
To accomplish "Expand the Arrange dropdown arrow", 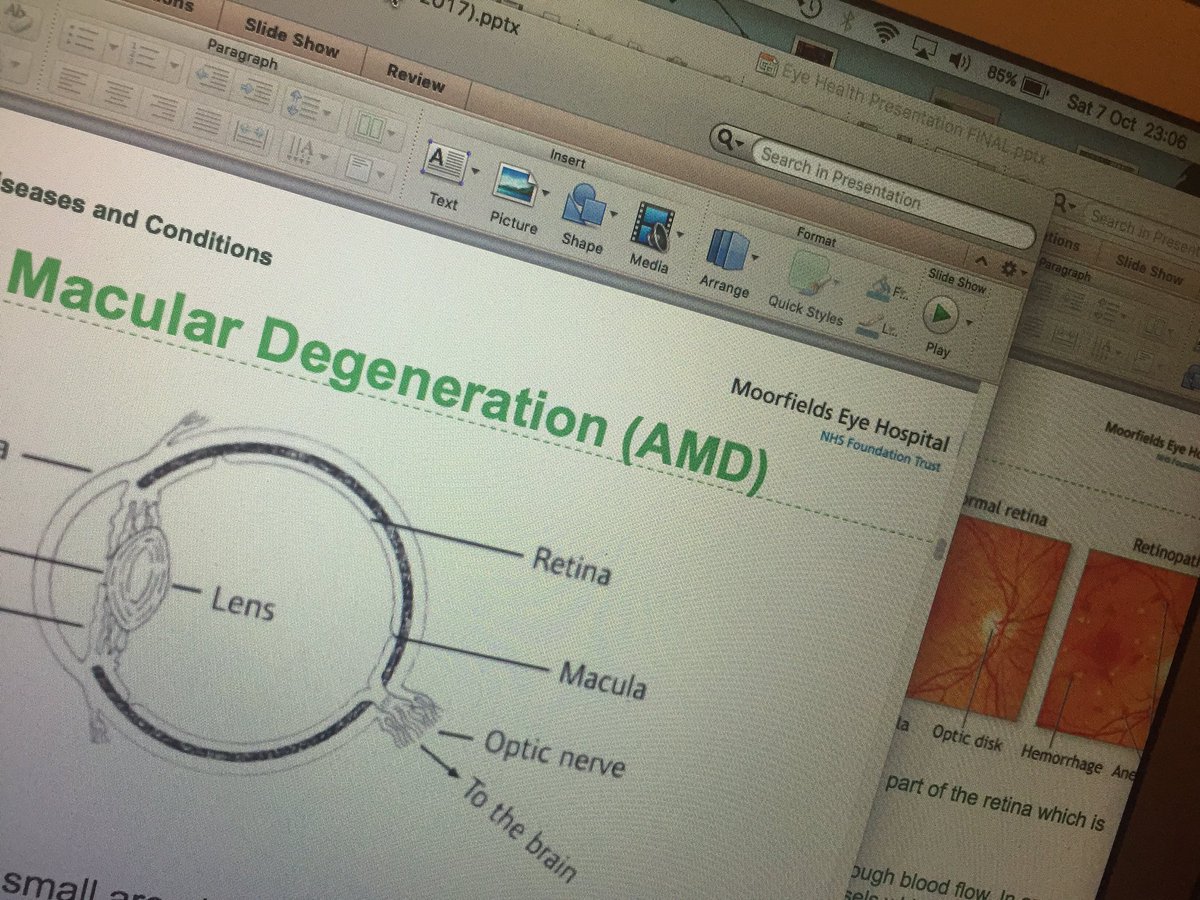I will [x=755, y=258].
